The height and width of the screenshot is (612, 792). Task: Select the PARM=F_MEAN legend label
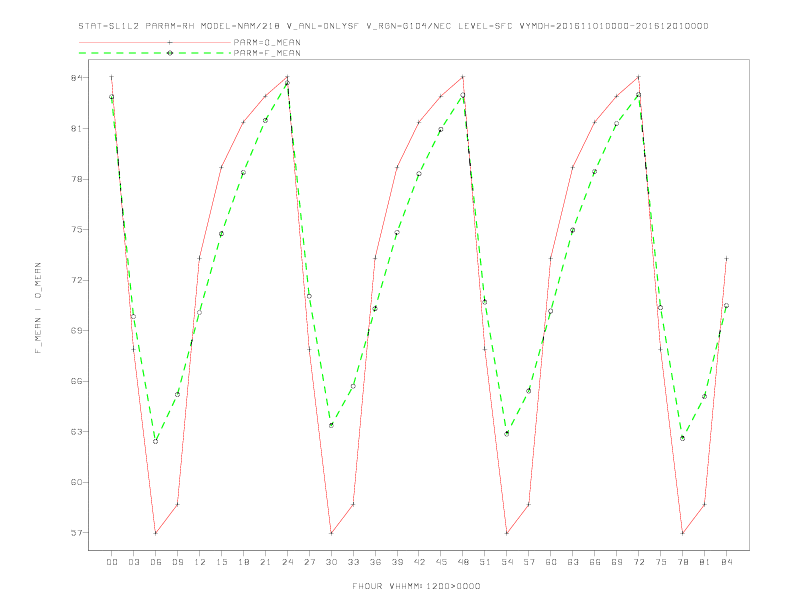pyautogui.click(x=267, y=53)
